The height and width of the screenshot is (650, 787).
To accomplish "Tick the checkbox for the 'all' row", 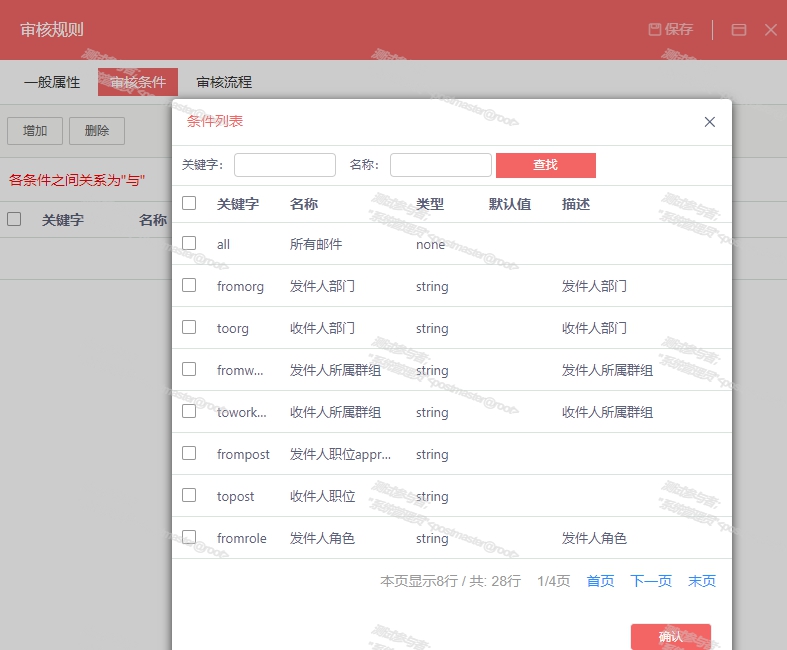I will pos(189,243).
